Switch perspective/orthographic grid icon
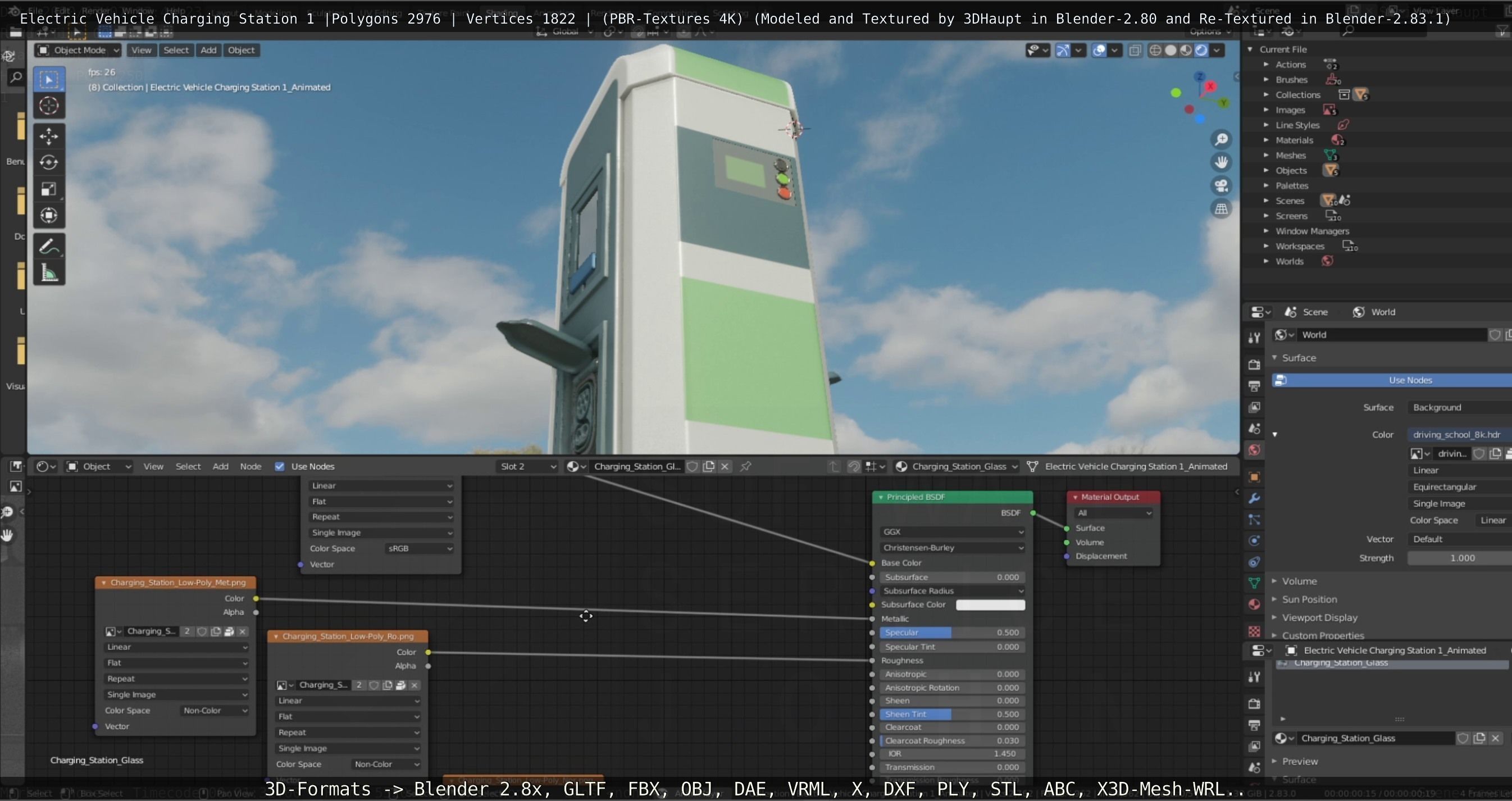 click(1222, 209)
